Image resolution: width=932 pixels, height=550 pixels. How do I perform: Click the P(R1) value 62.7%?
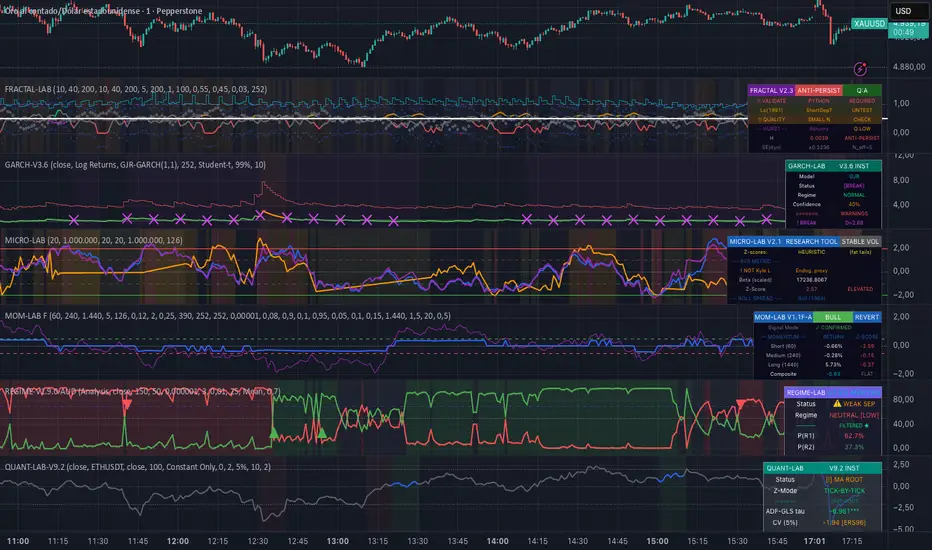click(854, 436)
